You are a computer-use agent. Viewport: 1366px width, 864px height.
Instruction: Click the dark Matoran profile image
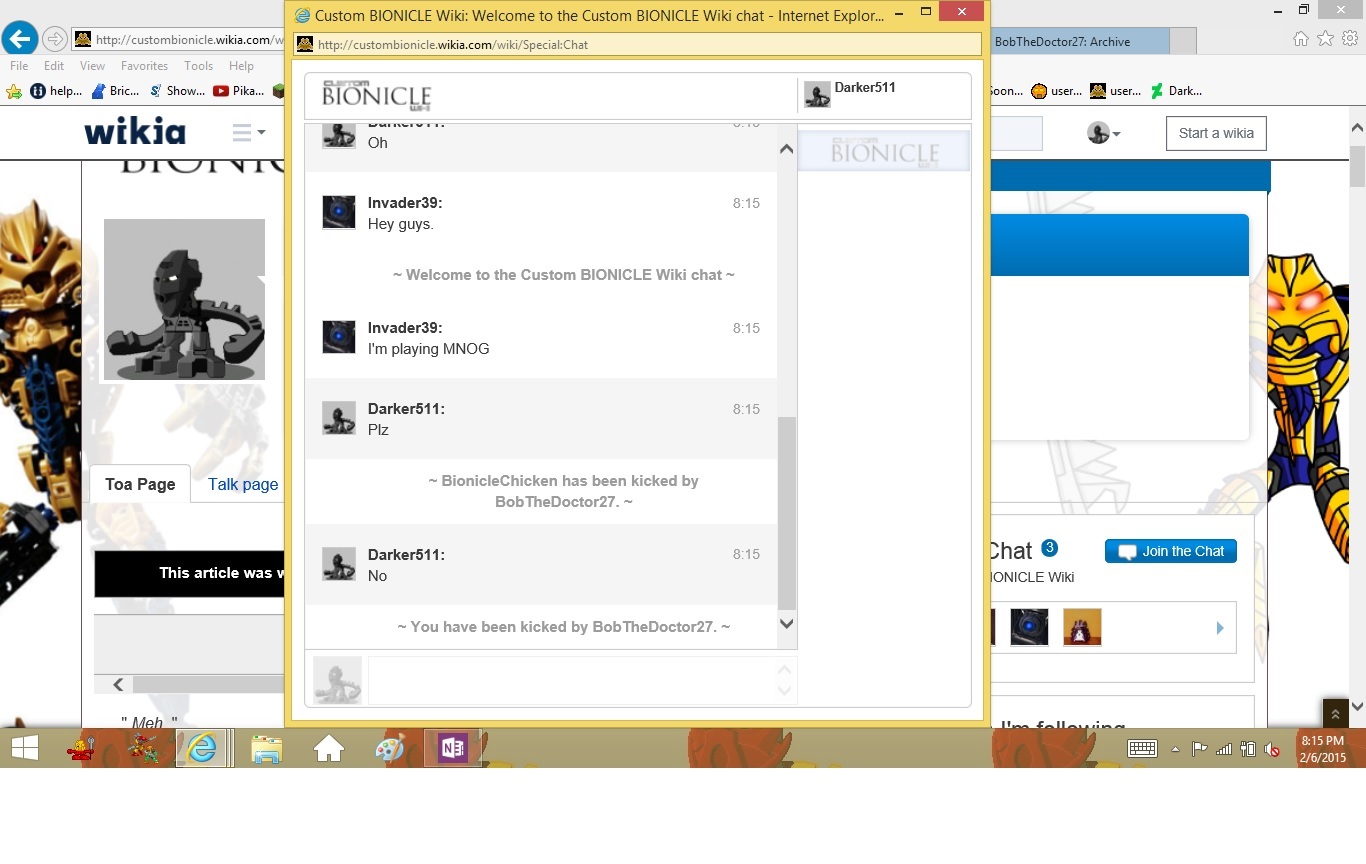point(184,300)
